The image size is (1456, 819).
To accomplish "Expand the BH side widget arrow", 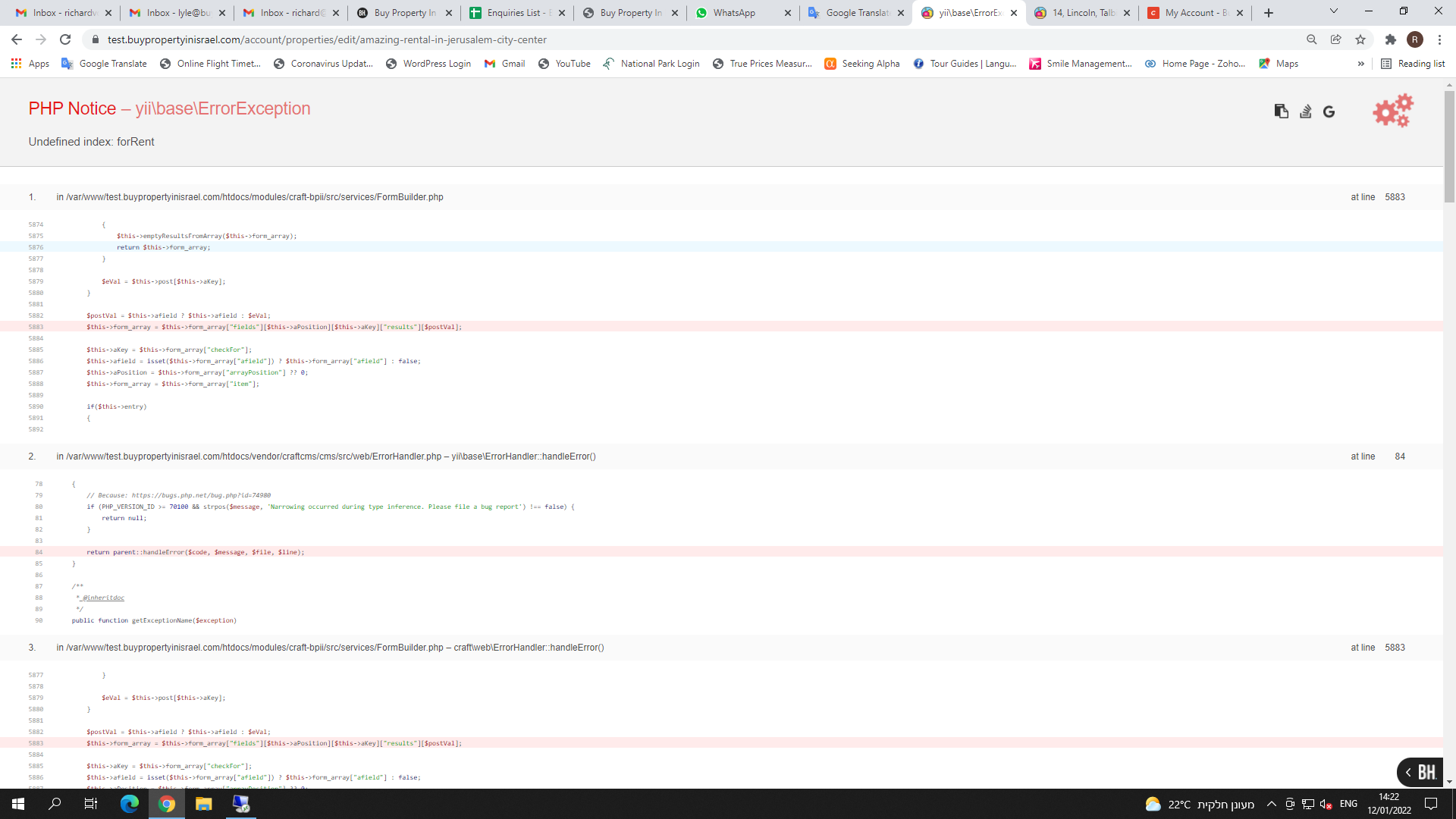I will pos(1408,772).
